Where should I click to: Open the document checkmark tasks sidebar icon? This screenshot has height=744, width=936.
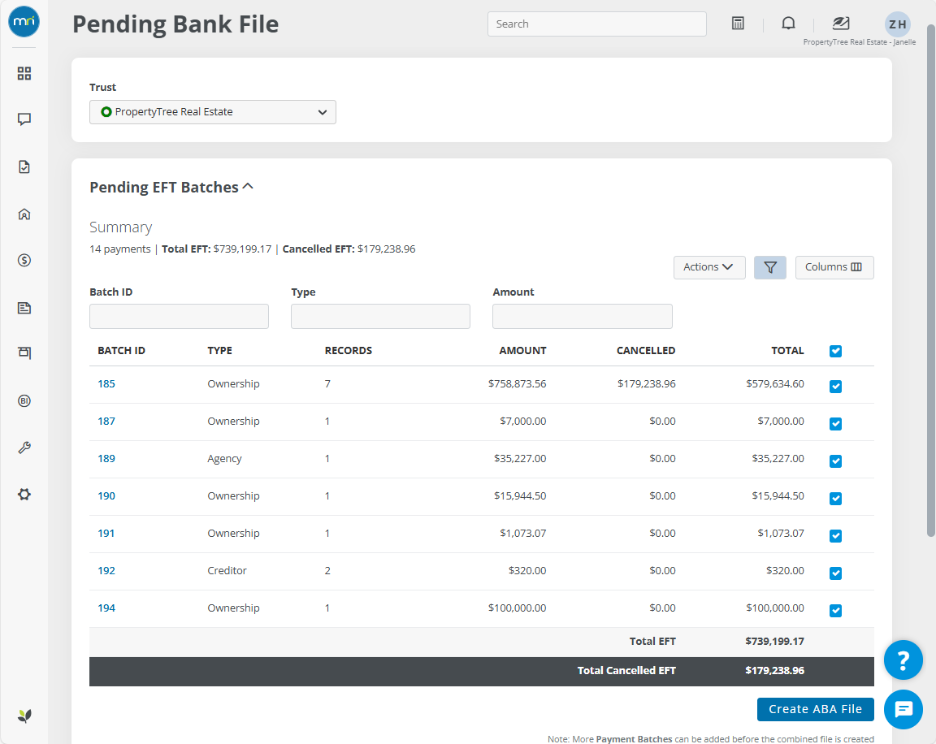pyautogui.click(x=24, y=167)
